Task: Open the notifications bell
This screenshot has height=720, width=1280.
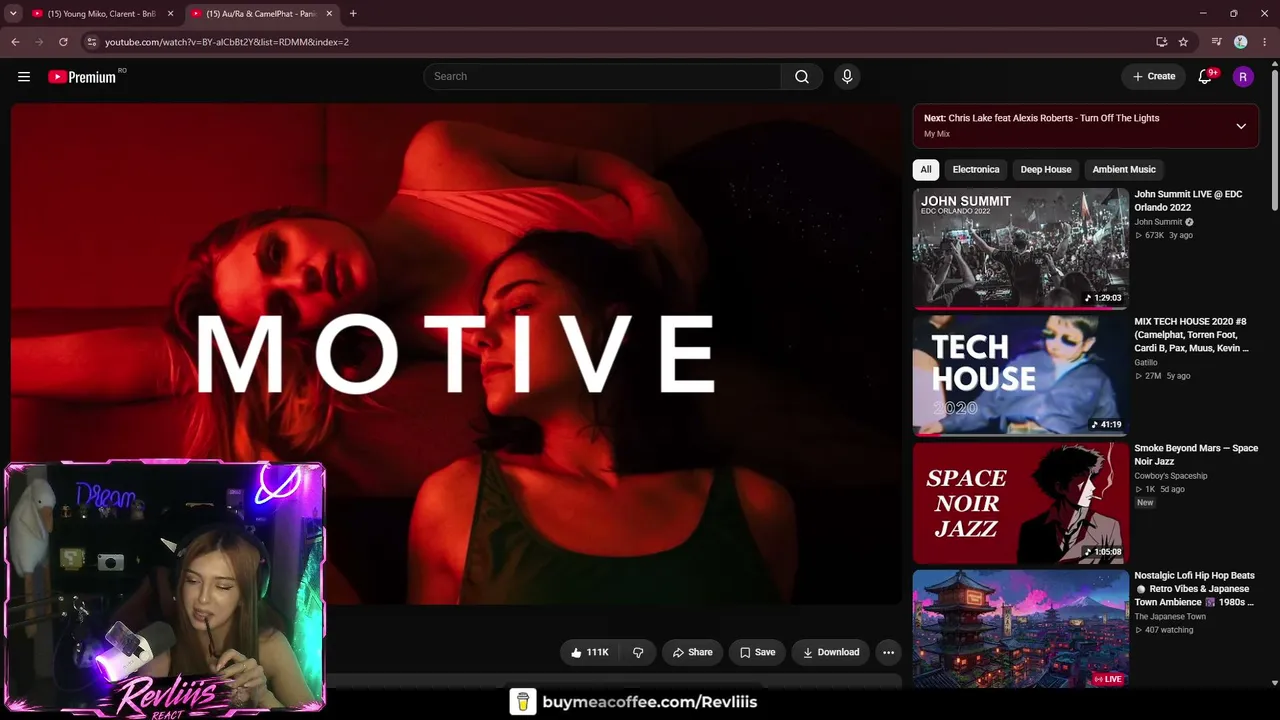Action: (x=1206, y=77)
